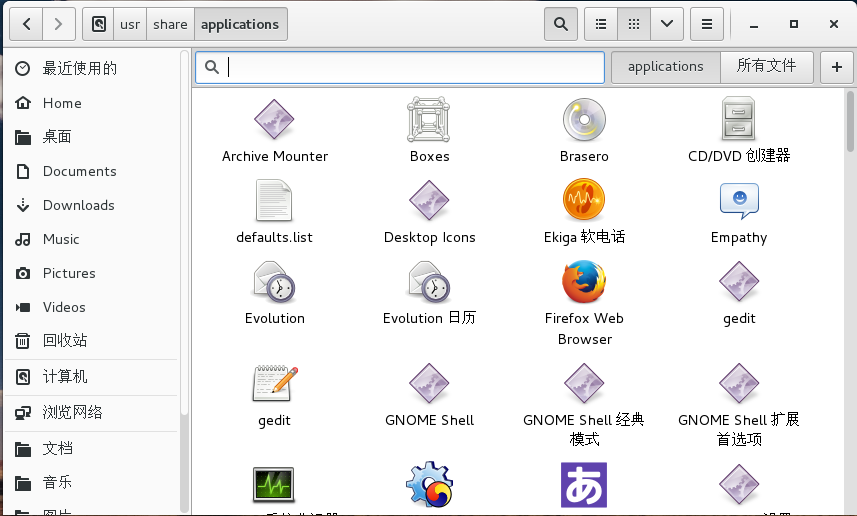857x516 pixels.
Task: Open the Archive Mounter launcher
Action: pyautogui.click(x=274, y=119)
